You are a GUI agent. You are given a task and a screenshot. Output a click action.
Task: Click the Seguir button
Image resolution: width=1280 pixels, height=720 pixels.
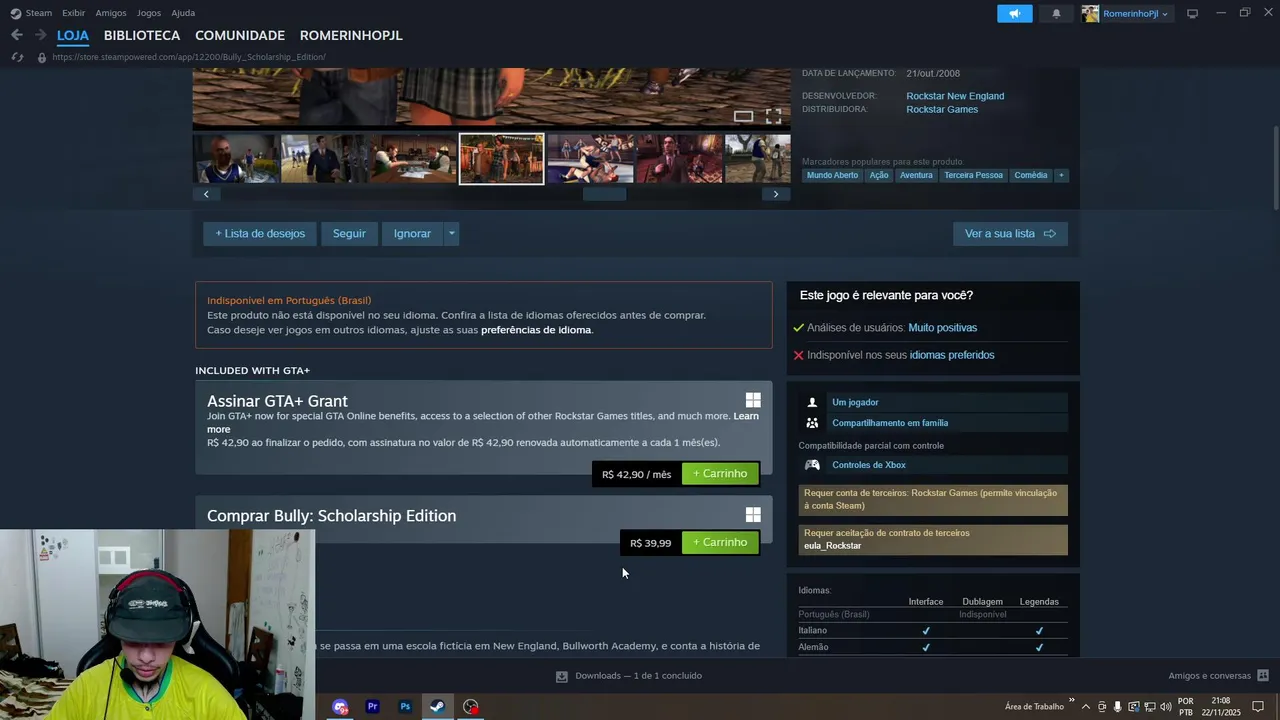(x=349, y=233)
